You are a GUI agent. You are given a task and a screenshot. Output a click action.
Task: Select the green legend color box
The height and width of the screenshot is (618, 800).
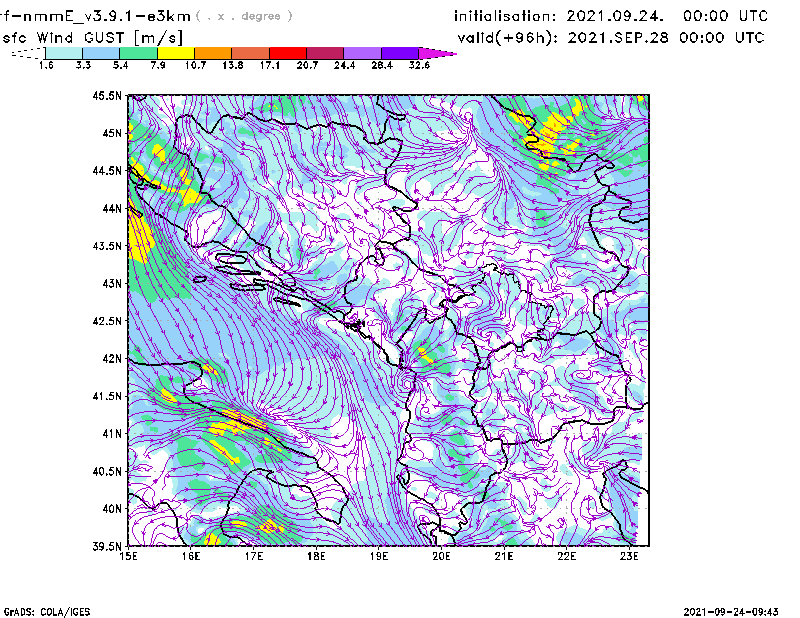pos(138,53)
